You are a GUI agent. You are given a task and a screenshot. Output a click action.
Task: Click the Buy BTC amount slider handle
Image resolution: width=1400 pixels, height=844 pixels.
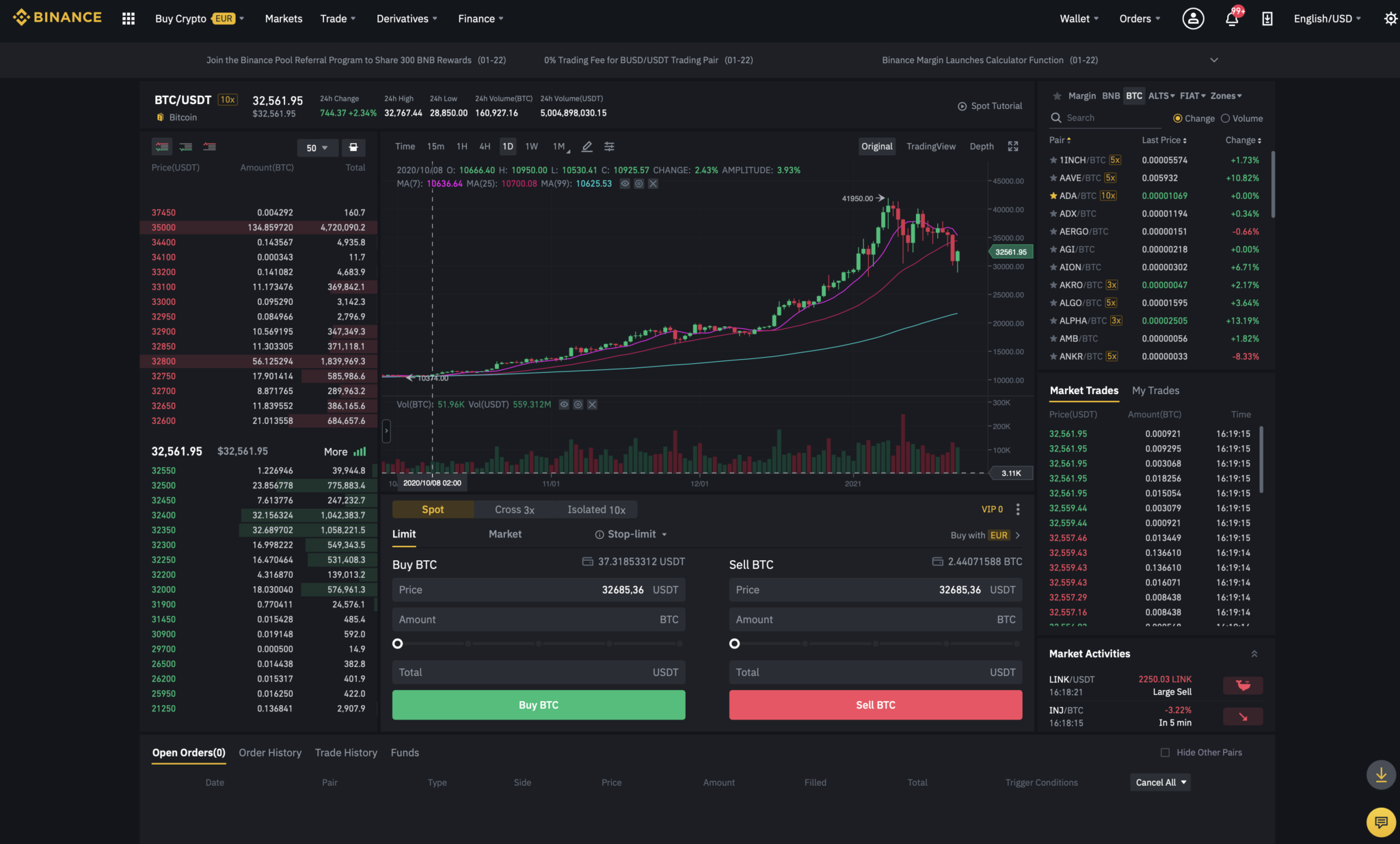click(398, 644)
